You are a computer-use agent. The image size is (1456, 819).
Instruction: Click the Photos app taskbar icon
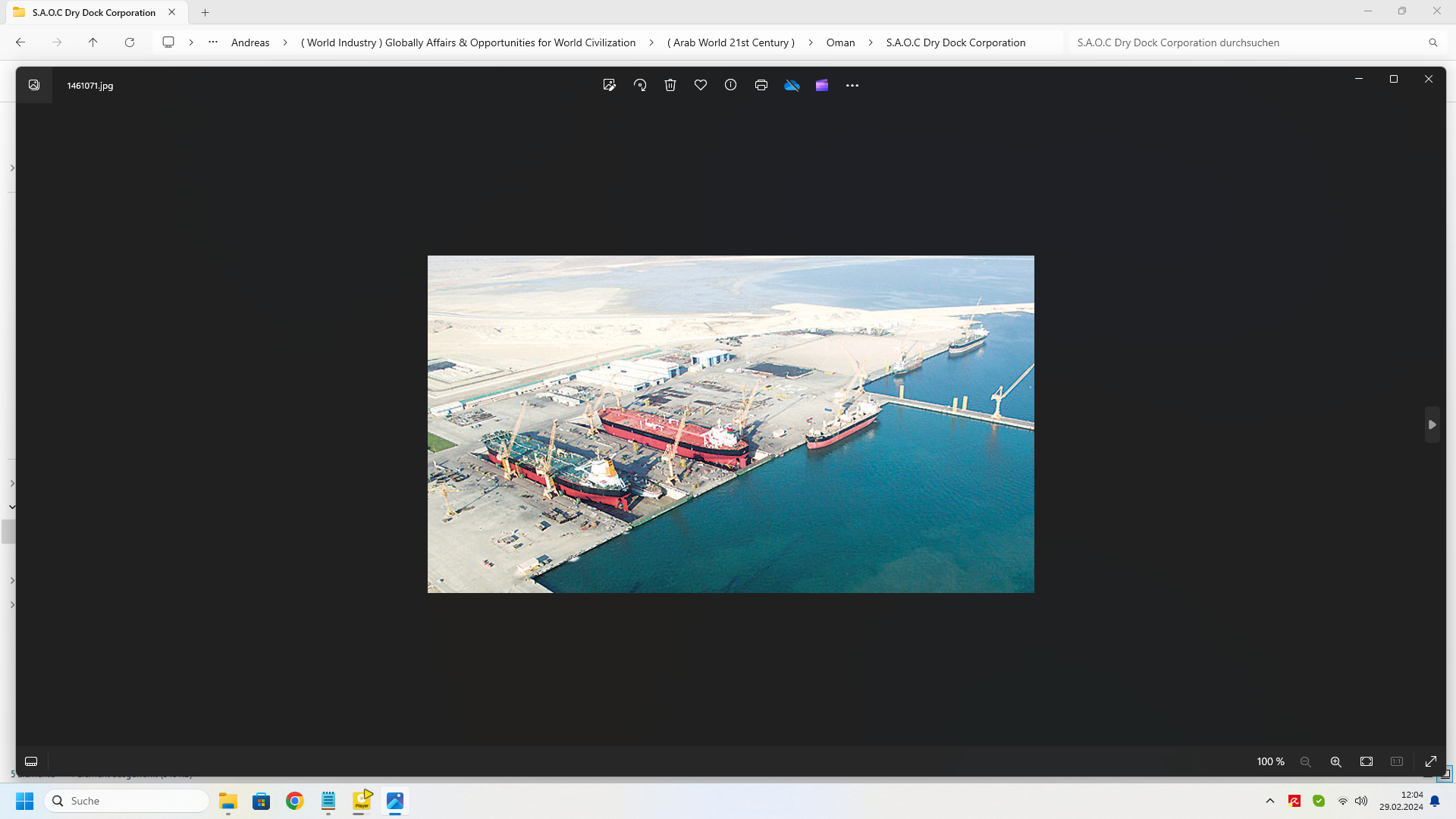pyautogui.click(x=395, y=801)
